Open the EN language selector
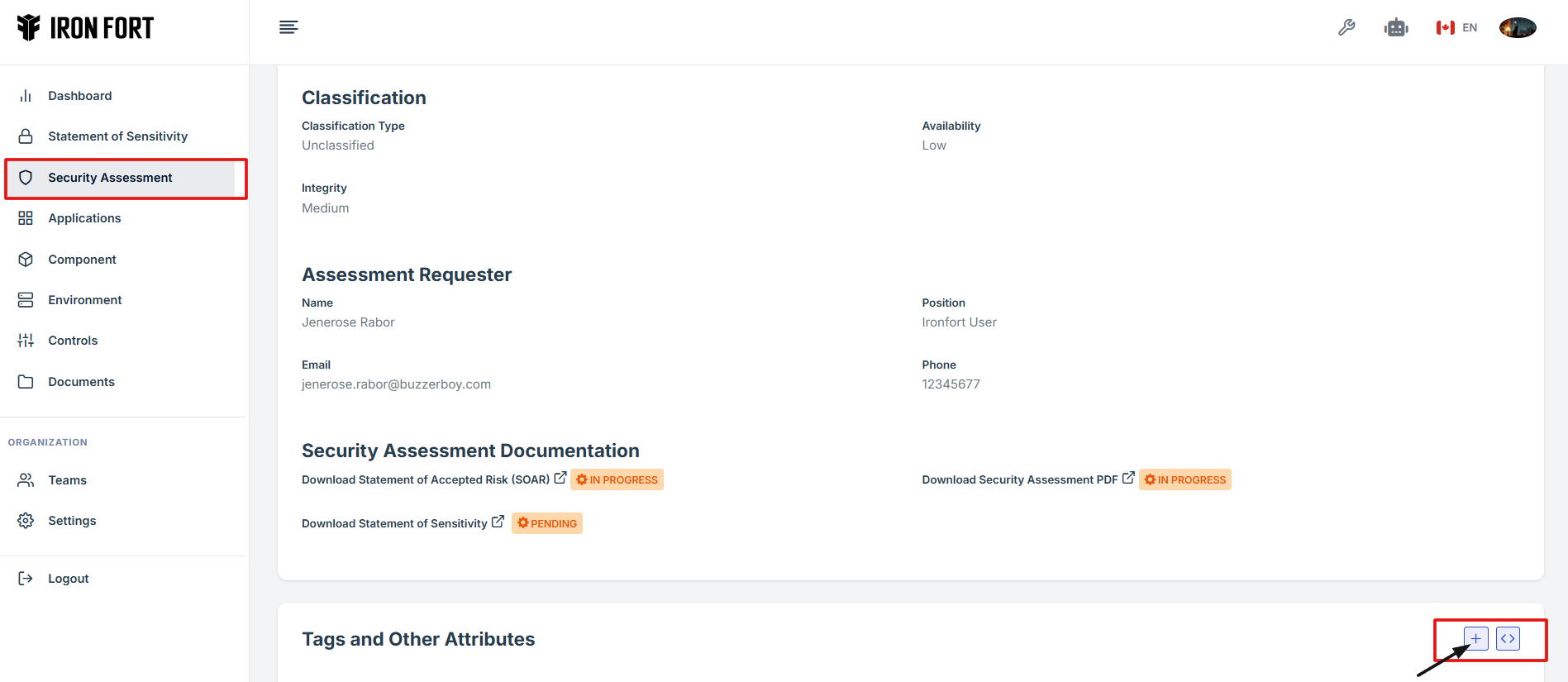Image resolution: width=1568 pixels, height=682 pixels. pyautogui.click(x=1457, y=27)
